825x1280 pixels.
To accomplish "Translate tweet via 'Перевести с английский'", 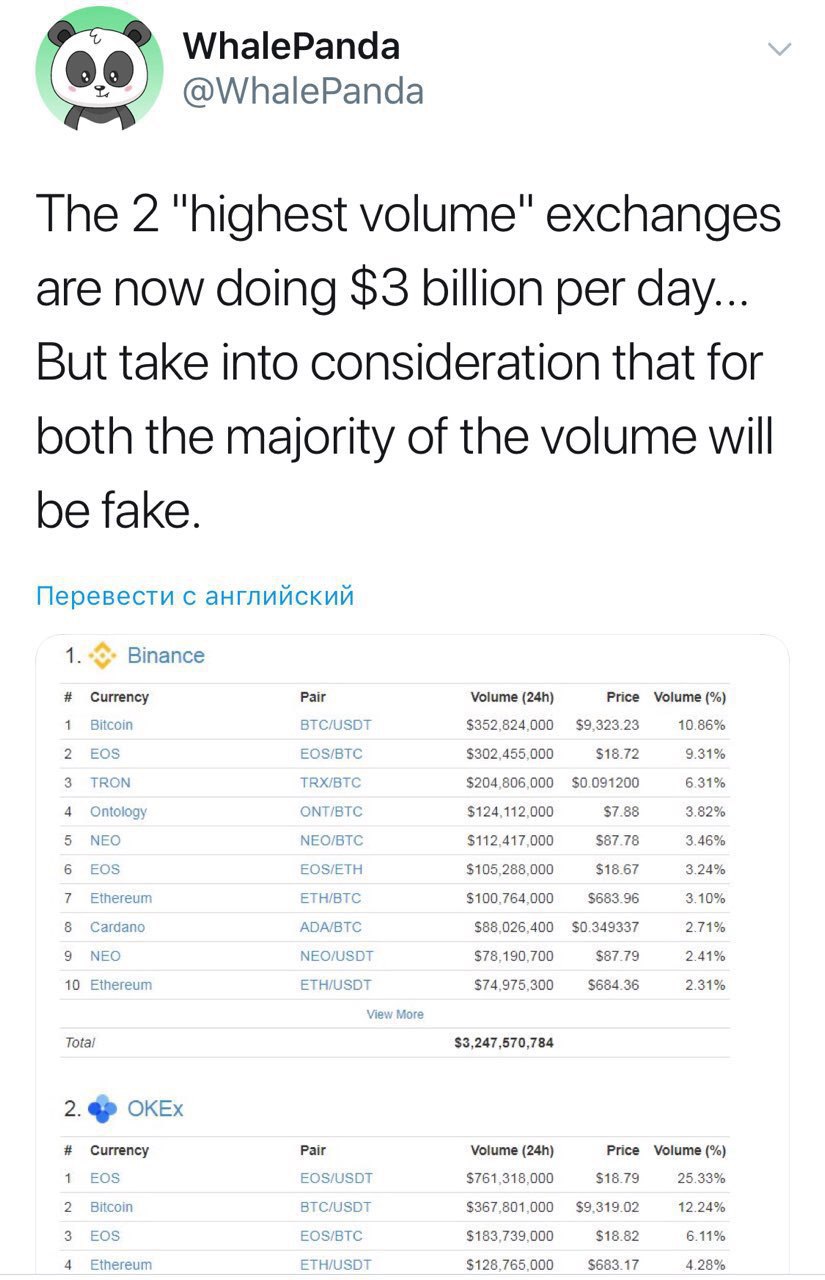I will (x=195, y=597).
